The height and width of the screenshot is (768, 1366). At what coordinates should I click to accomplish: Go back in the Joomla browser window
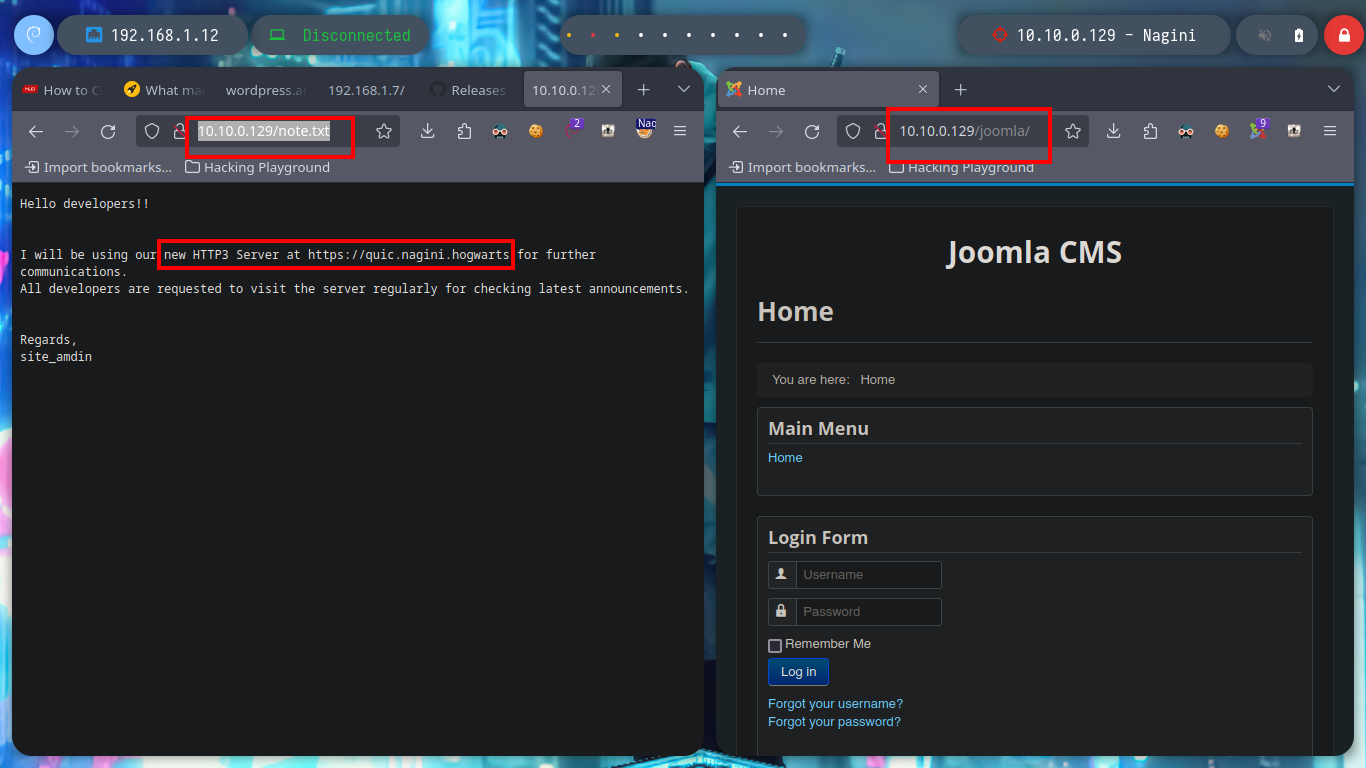pos(740,131)
